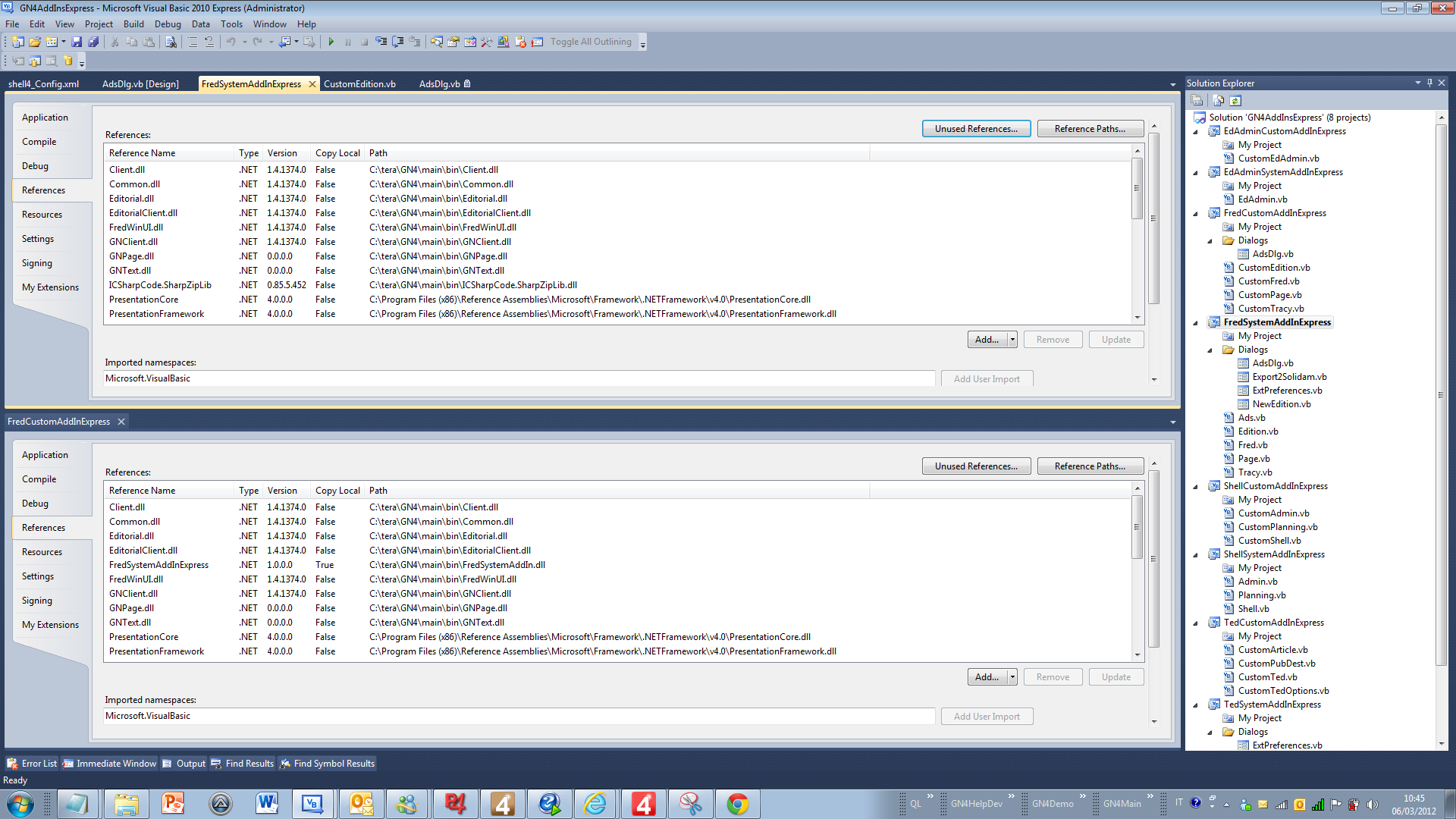This screenshot has height=819, width=1456.
Task: Open the Find Symbol Results tab
Action: (327, 764)
